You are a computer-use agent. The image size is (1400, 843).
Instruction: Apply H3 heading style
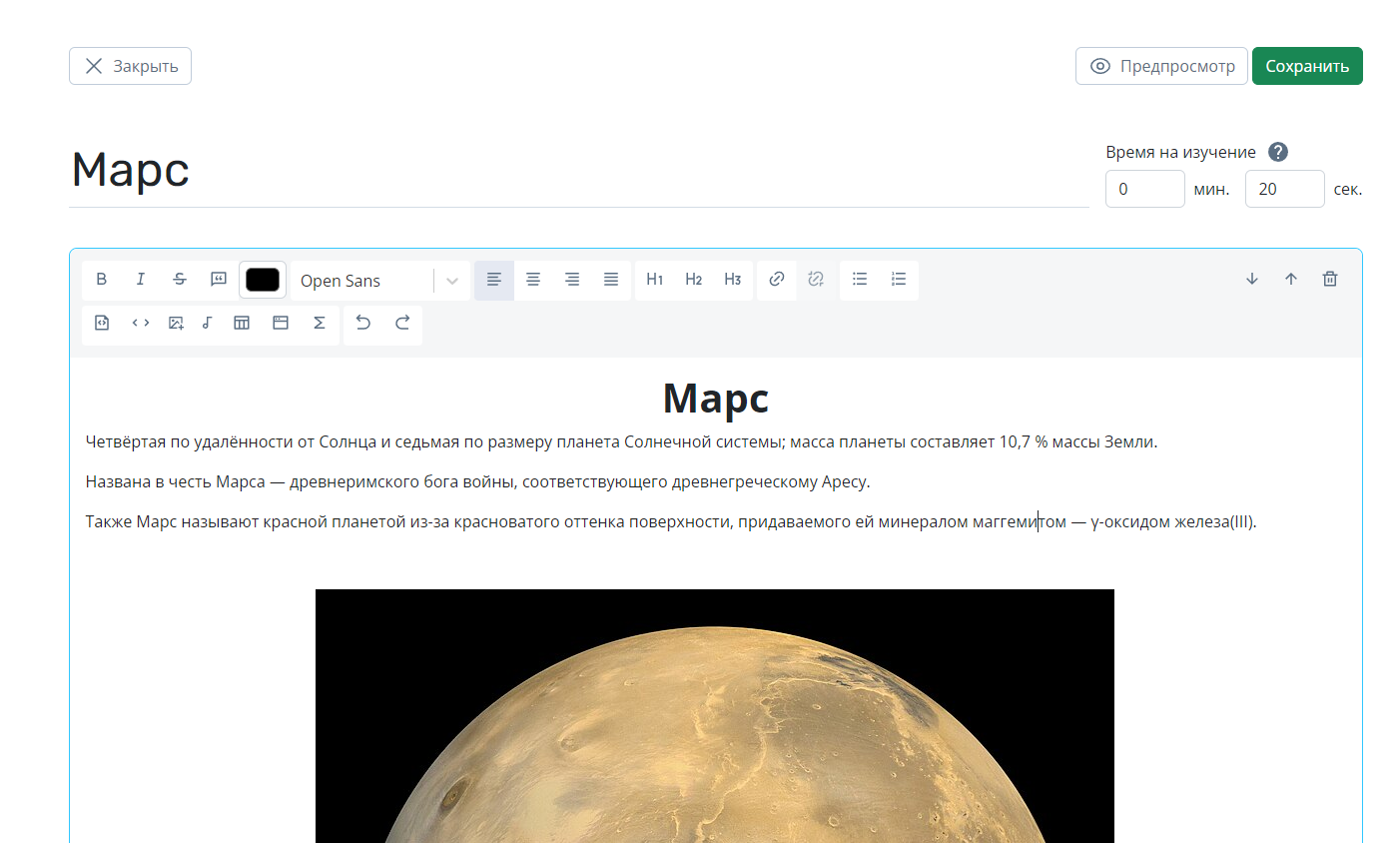733,280
